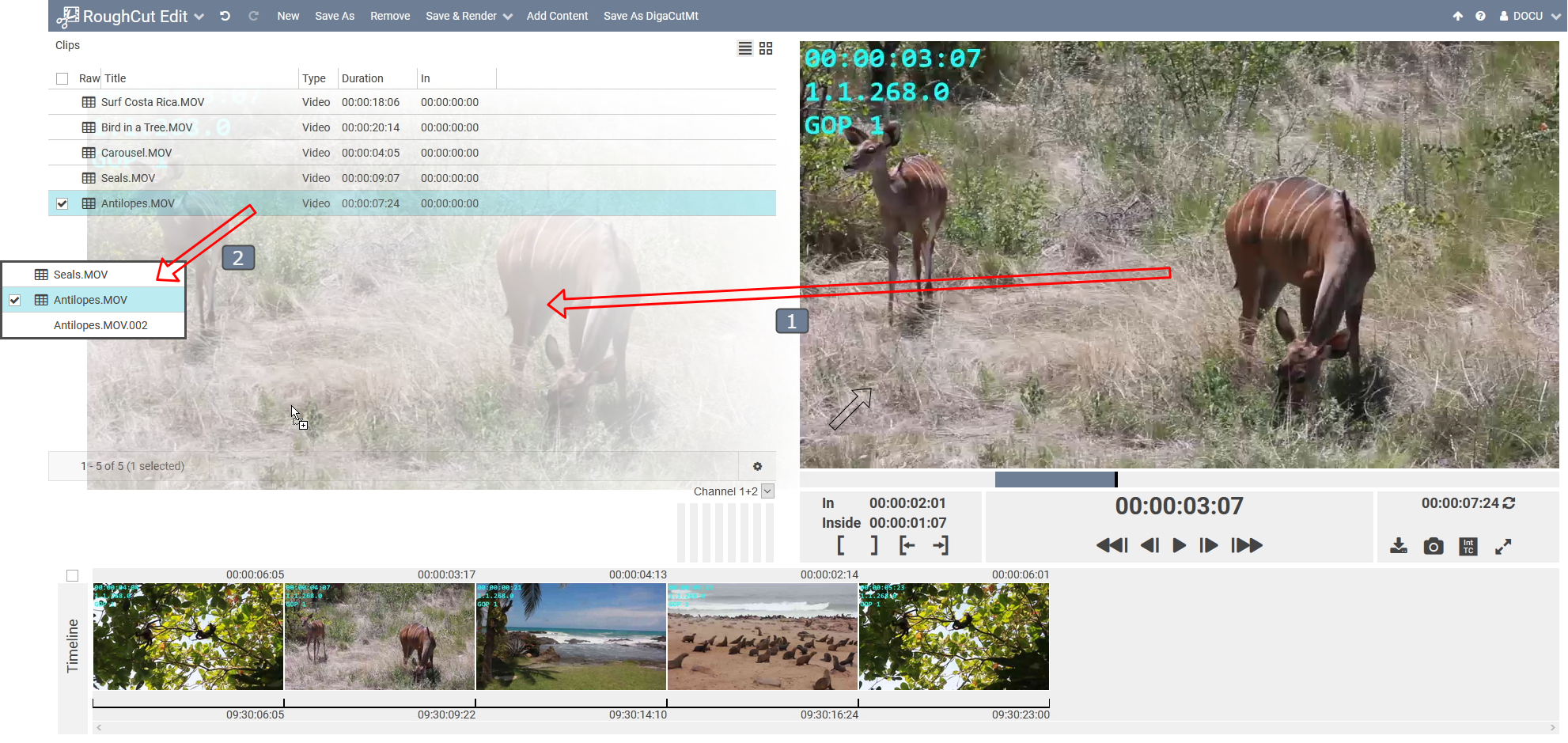Expand the video player to fullscreen
The width and height of the screenshot is (1568, 743).
coord(1502,546)
